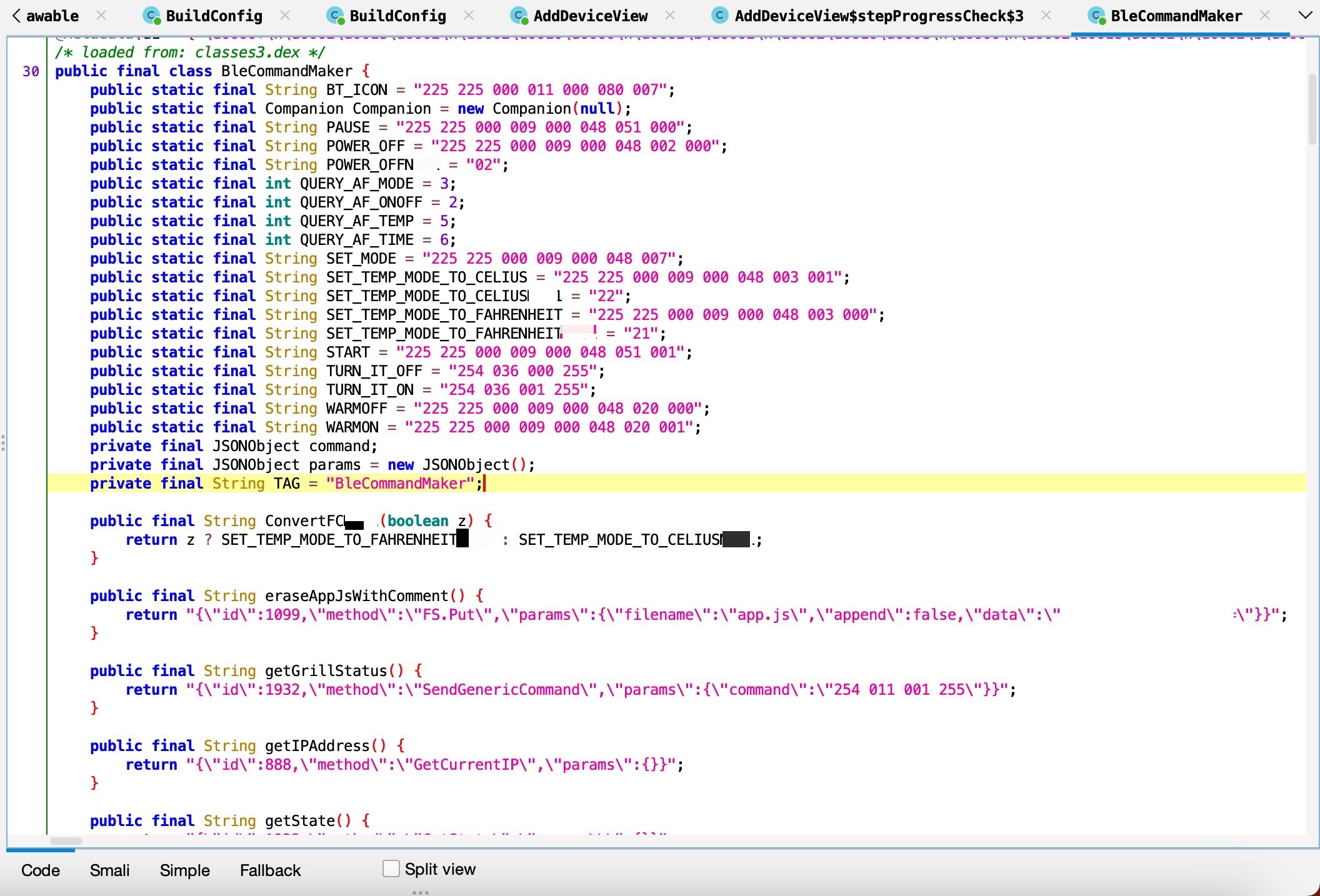The image size is (1320, 896).
Task: Click the PAUSE constant name
Action: tap(348, 127)
